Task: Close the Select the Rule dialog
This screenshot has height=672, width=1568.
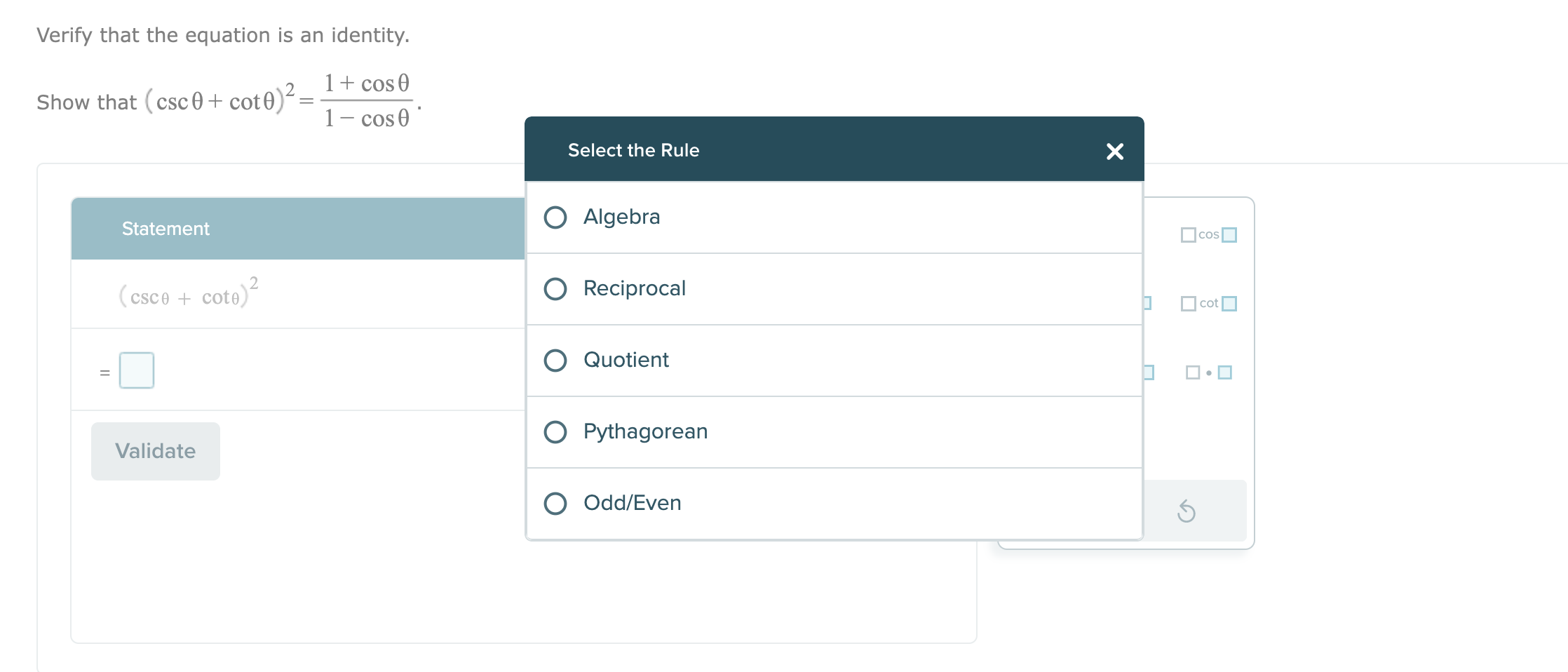Action: (x=1114, y=151)
